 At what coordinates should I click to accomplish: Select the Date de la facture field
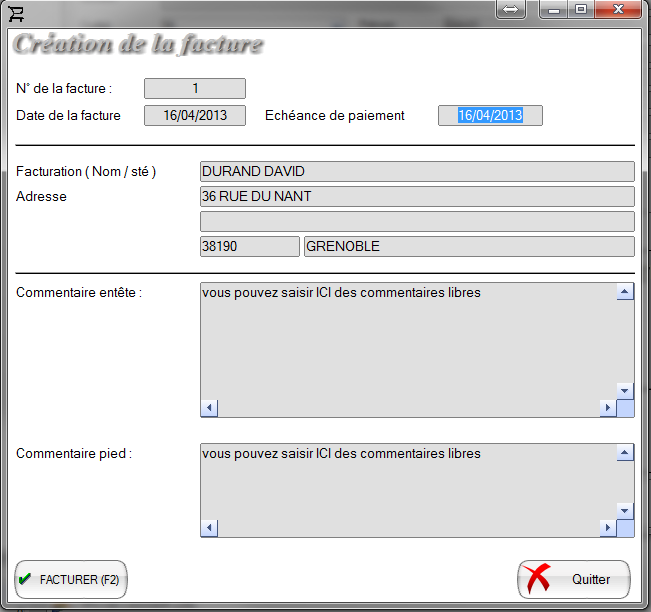coord(195,115)
